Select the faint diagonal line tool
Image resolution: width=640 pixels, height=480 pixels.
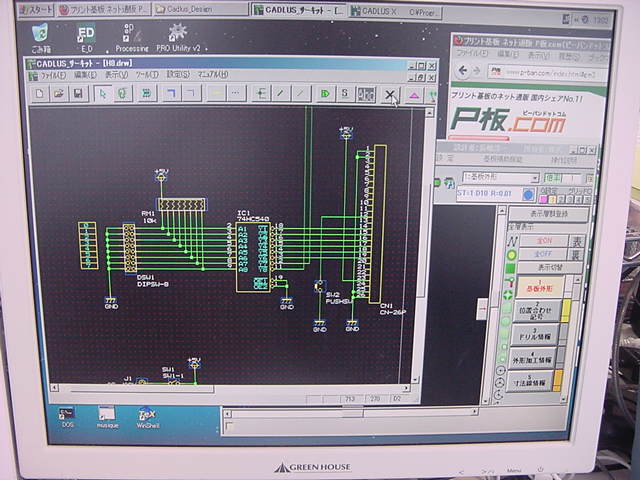tap(301, 93)
